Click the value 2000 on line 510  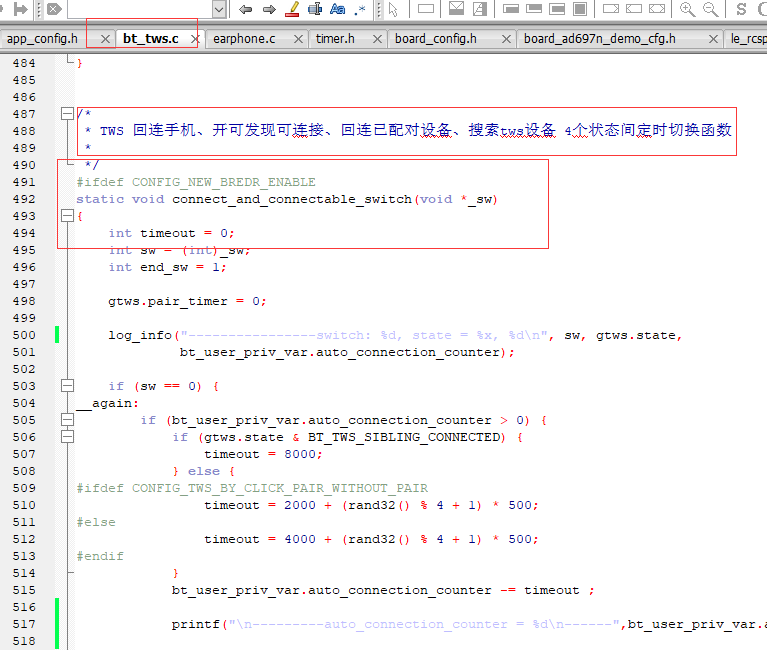click(300, 505)
